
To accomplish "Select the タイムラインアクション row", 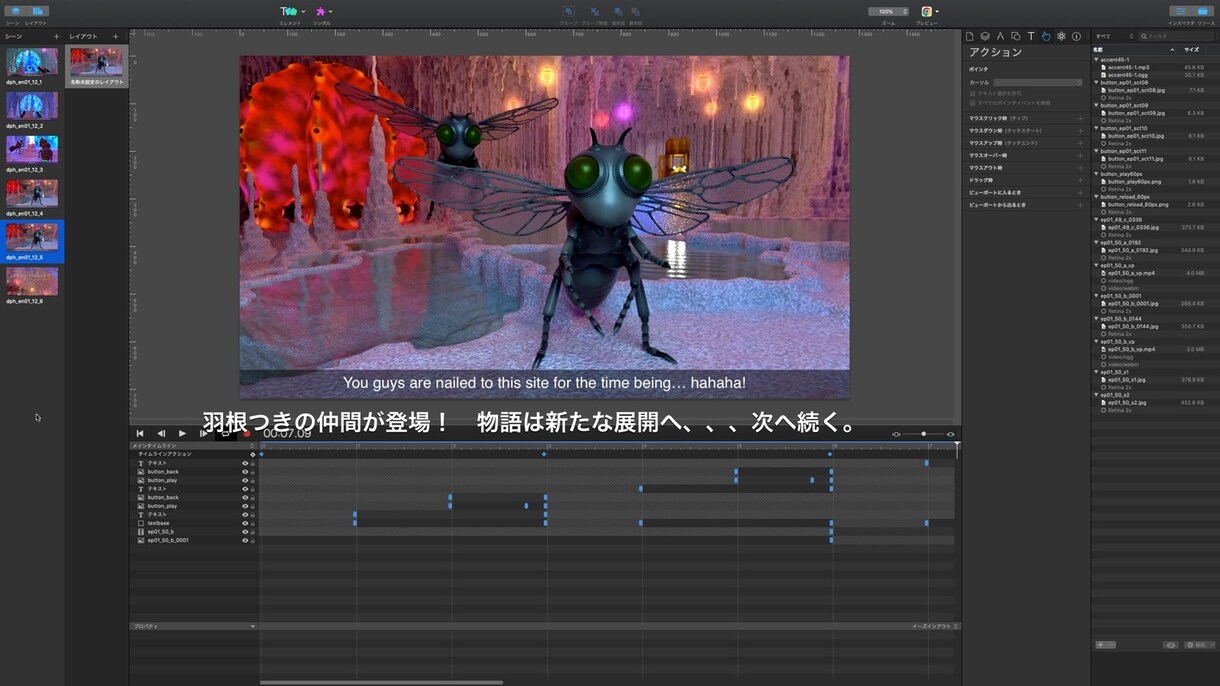I will point(193,454).
